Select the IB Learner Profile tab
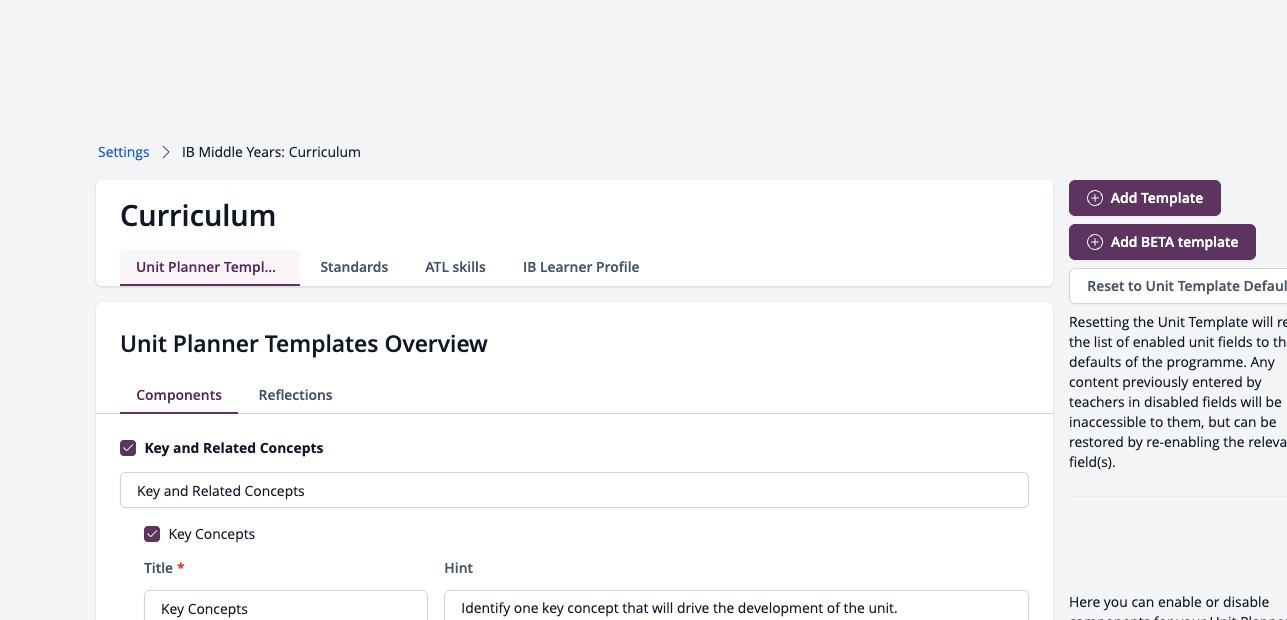 click(581, 267)
